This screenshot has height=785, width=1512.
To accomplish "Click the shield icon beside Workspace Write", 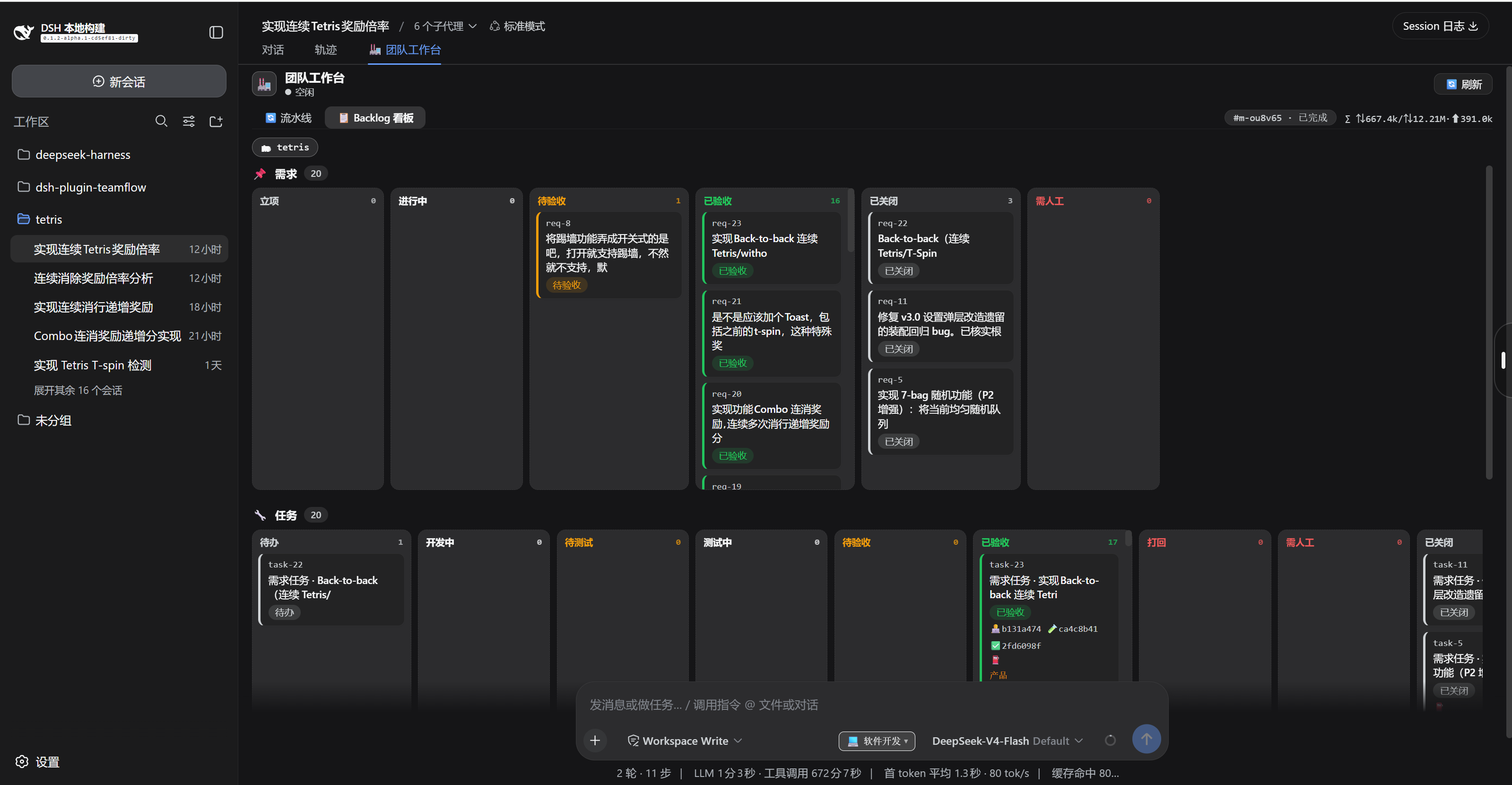I will pyautogui.click(x=634, y=741).
